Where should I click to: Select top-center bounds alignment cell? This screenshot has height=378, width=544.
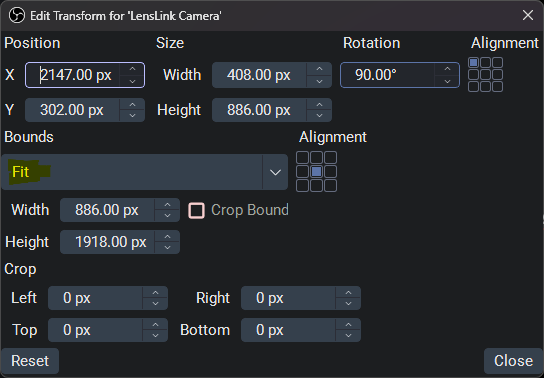[x=316, y=157]
